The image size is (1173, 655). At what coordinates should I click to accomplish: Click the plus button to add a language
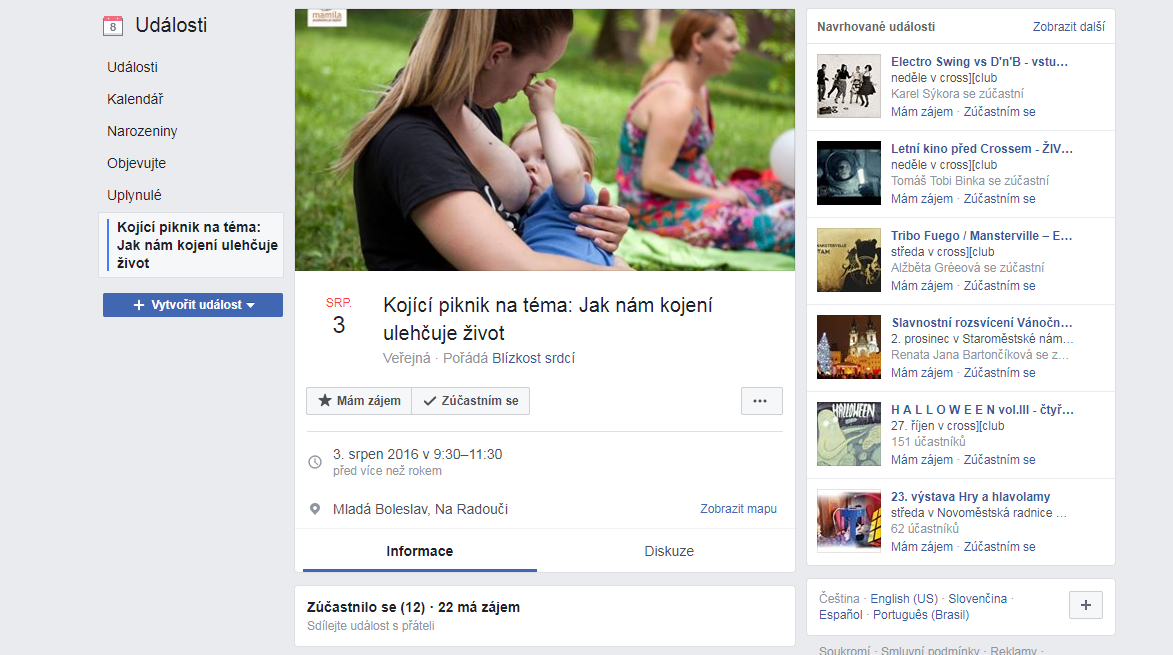[x=1086, y=605]
